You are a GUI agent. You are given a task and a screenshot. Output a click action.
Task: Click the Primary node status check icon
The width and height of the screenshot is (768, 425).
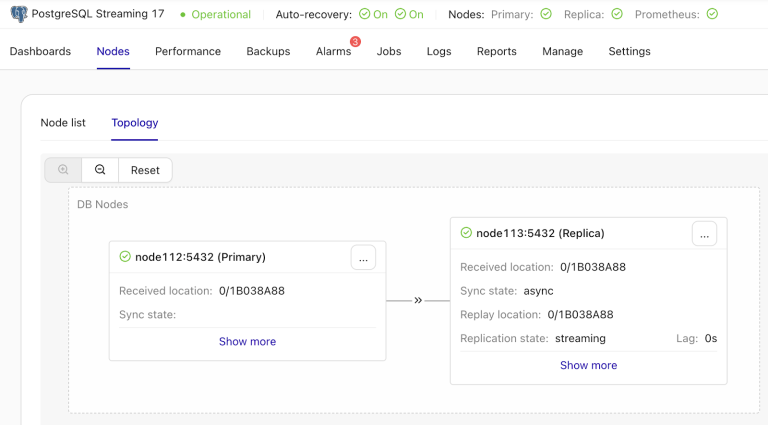545,15
